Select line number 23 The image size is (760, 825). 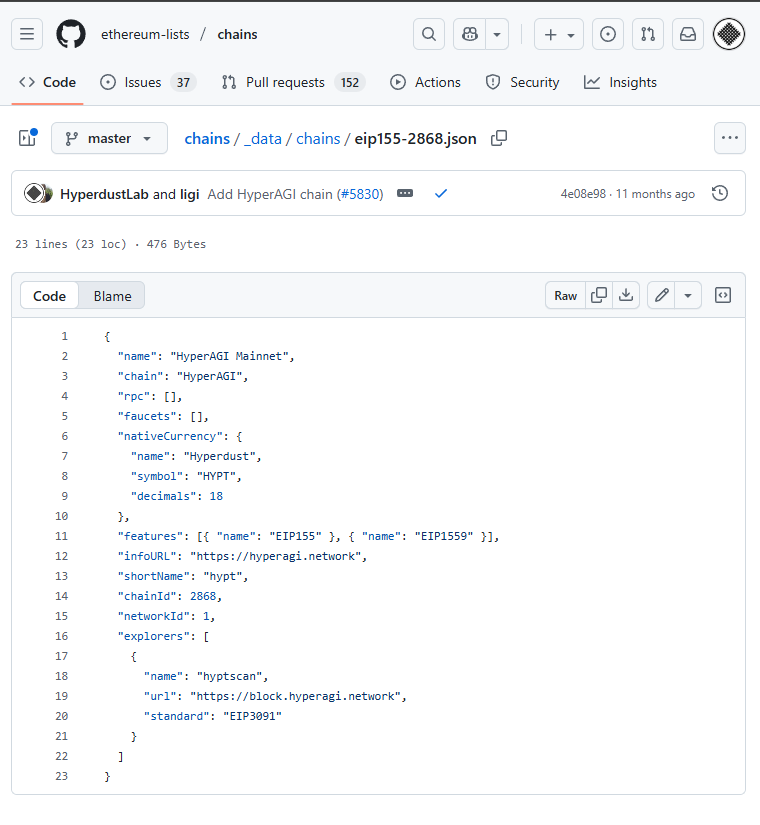(x=62, y=776)
